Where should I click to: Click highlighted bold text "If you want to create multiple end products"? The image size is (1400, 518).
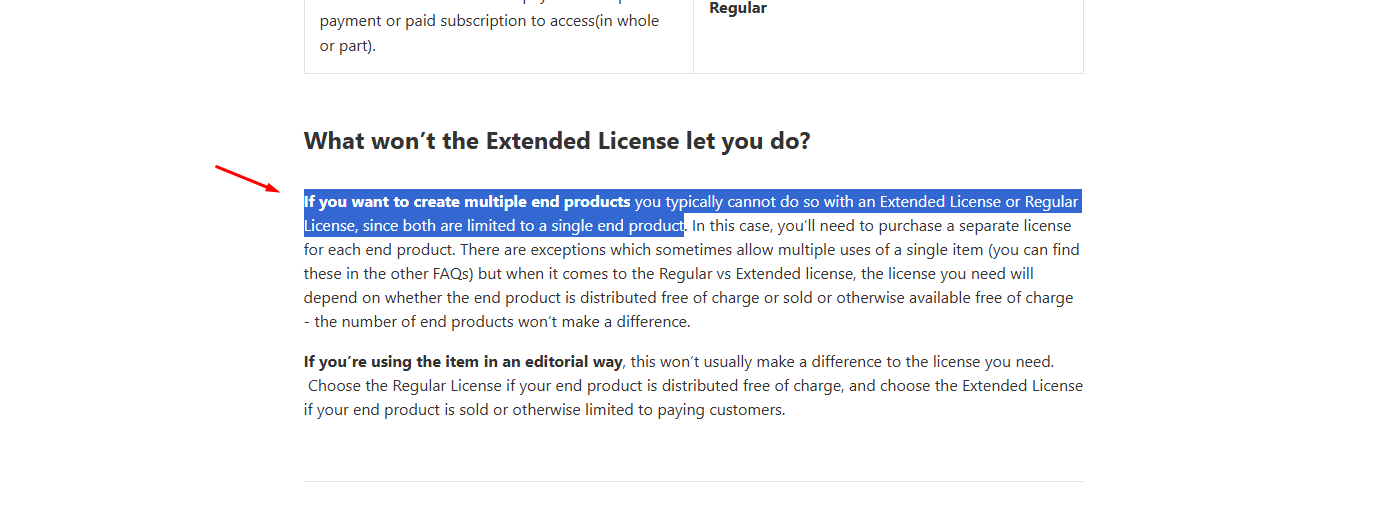[x=467, y=202]
